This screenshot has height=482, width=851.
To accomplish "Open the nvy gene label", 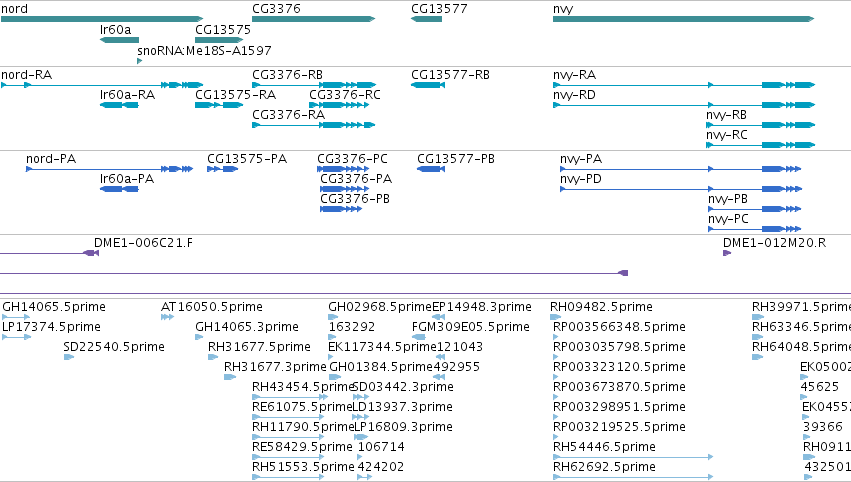I will pos(563,9).
